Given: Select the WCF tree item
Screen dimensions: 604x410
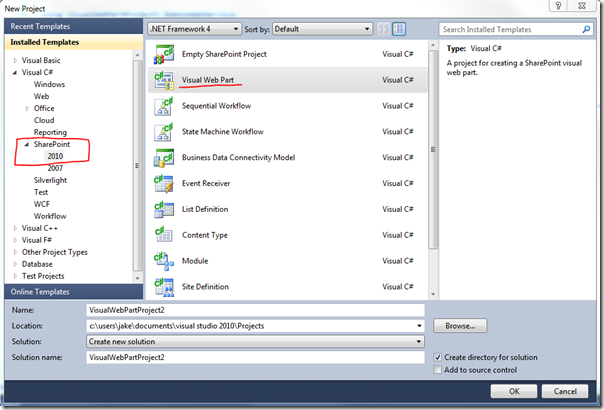Looking at the screenshot, I should tap(42, 204).
